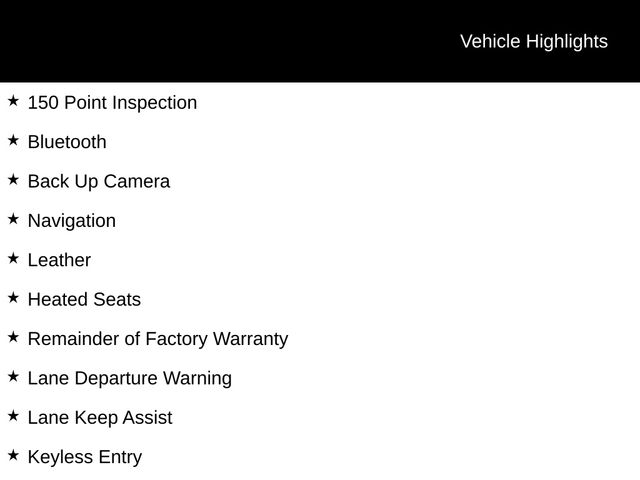Click the star icon beside 150 Point Inspection
Image resolution: width=640 pixels, height=480 pixels.
[13, 100]
